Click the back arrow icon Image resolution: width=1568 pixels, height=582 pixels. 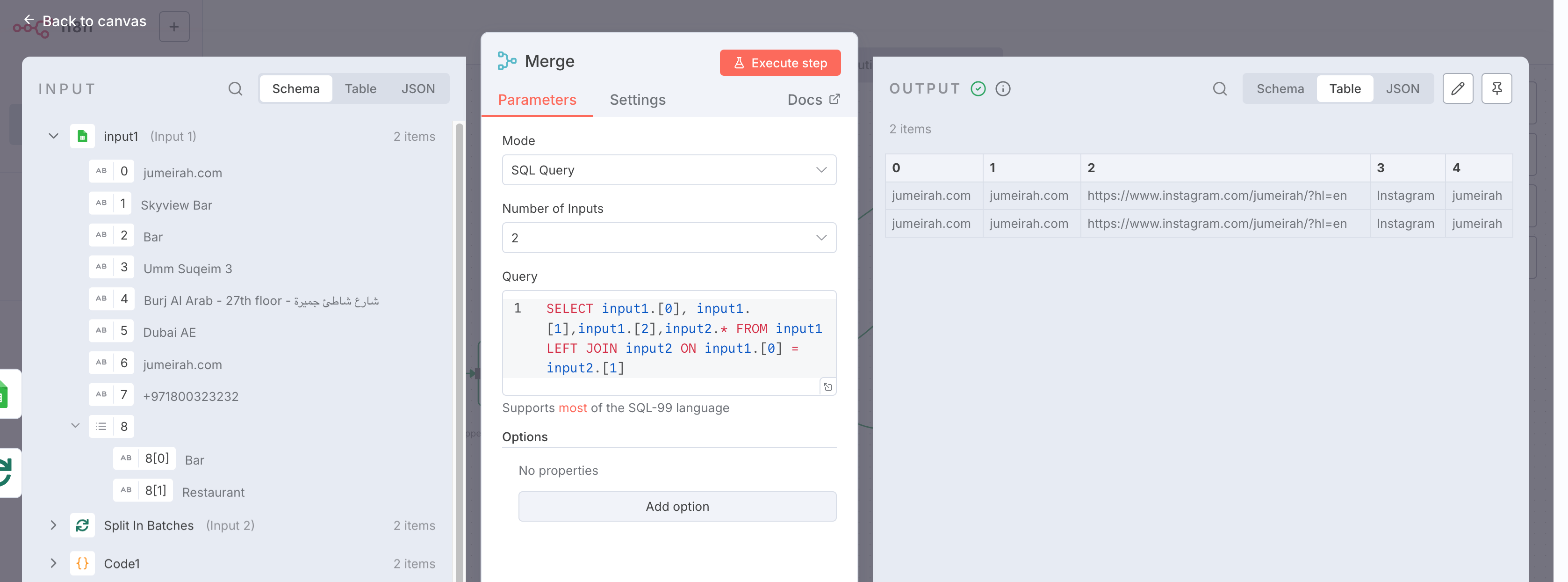(x=29, y=20)
